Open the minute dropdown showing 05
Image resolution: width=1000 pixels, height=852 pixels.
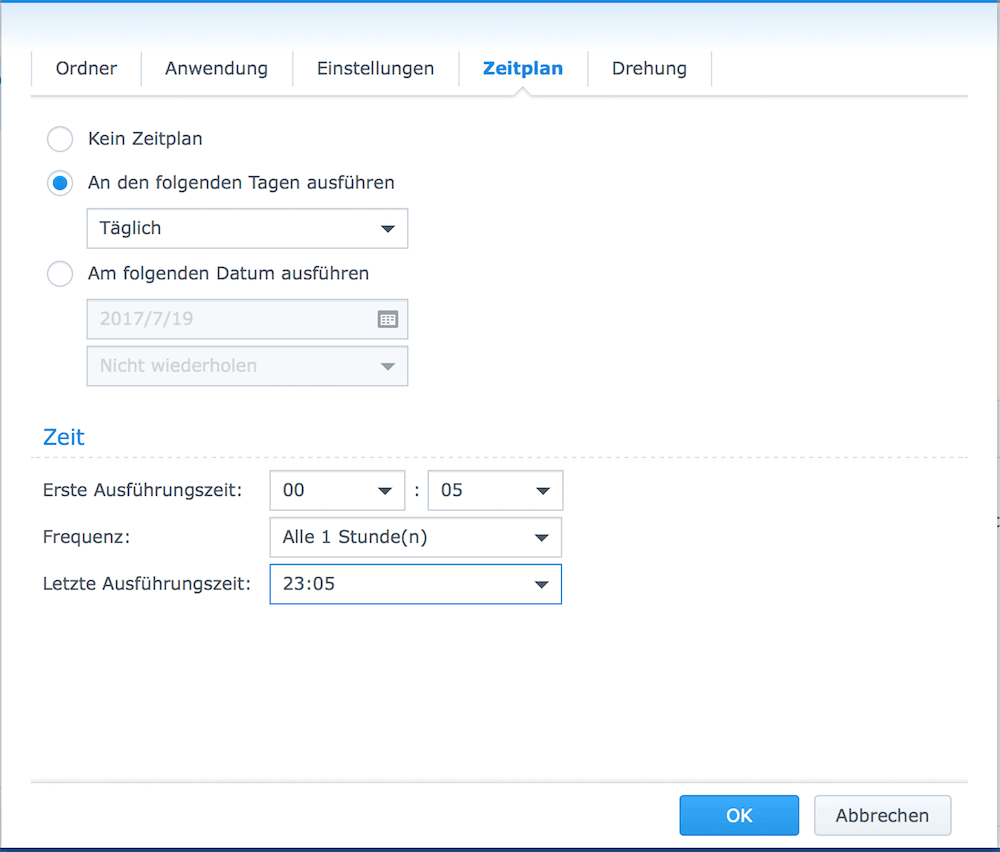coord(496,490)
